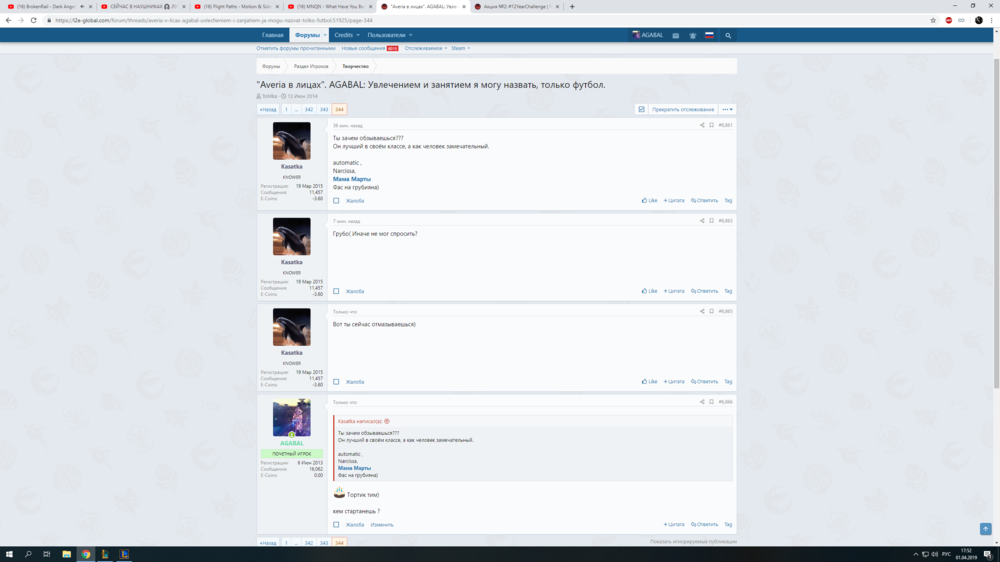
Task: Tick the checkbox on post #6,861
Action: (x=336, y=201)
